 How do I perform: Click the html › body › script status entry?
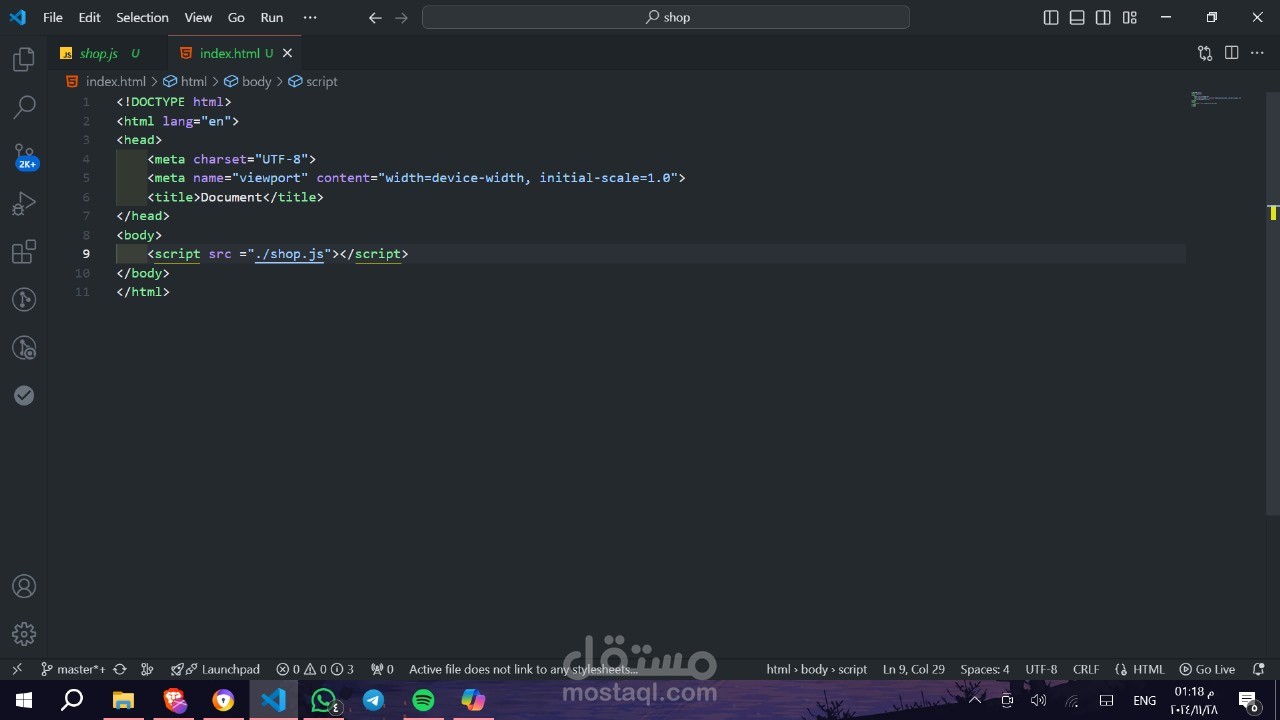point(816,669)
